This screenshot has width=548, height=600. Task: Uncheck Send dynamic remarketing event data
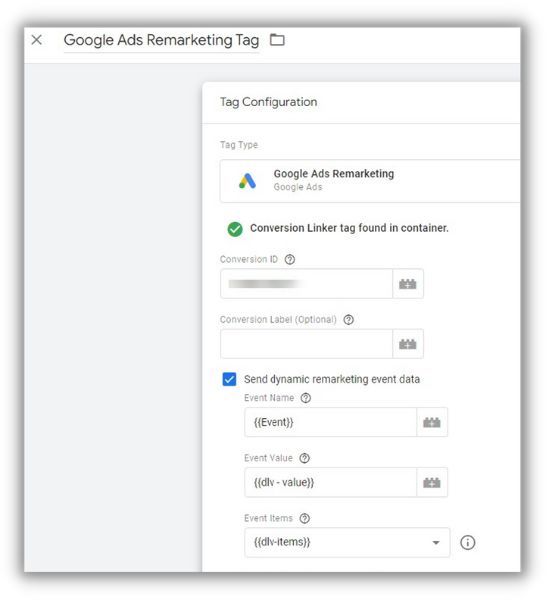pos(229,379)
